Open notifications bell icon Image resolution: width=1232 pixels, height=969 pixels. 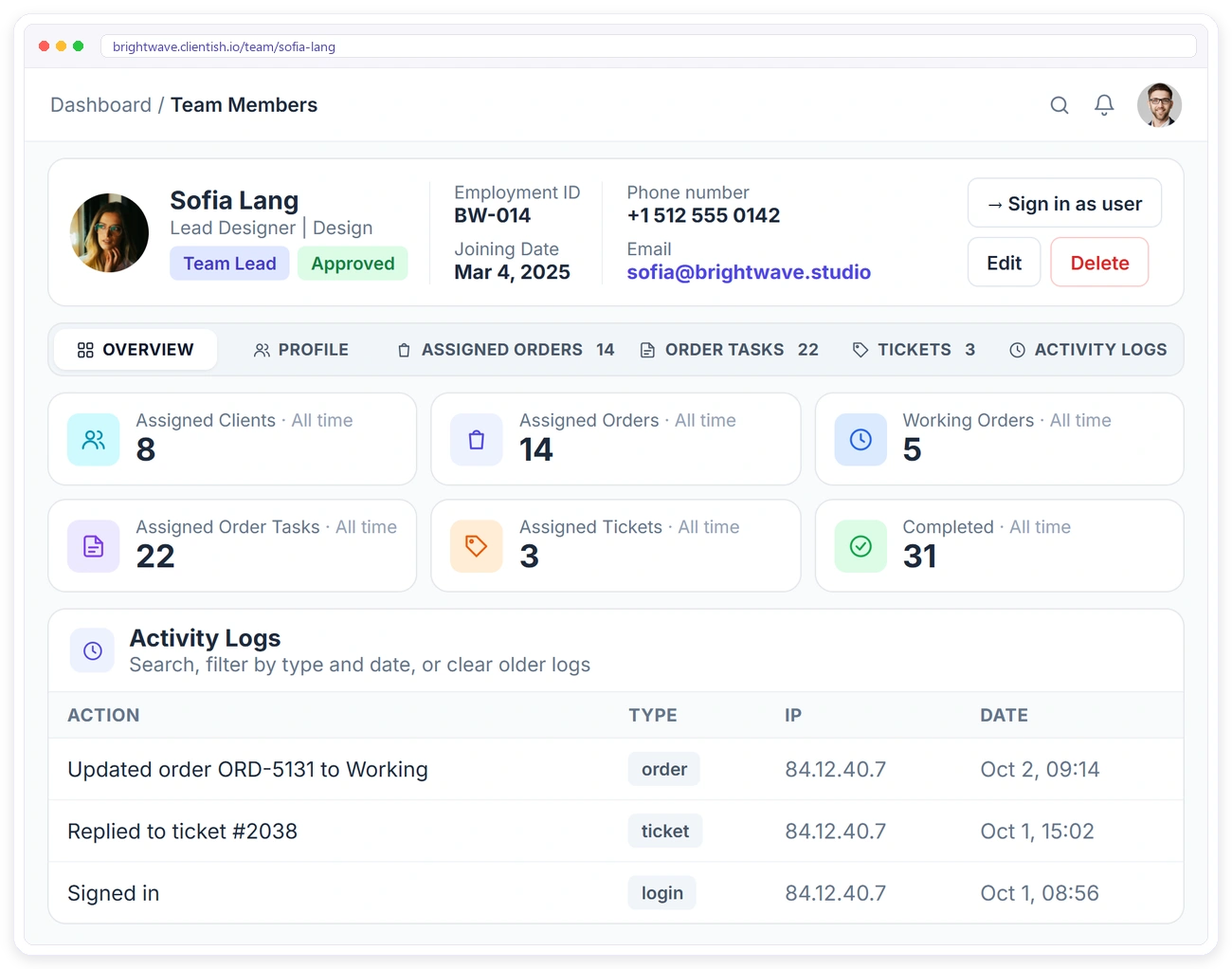click(1104, 105)
